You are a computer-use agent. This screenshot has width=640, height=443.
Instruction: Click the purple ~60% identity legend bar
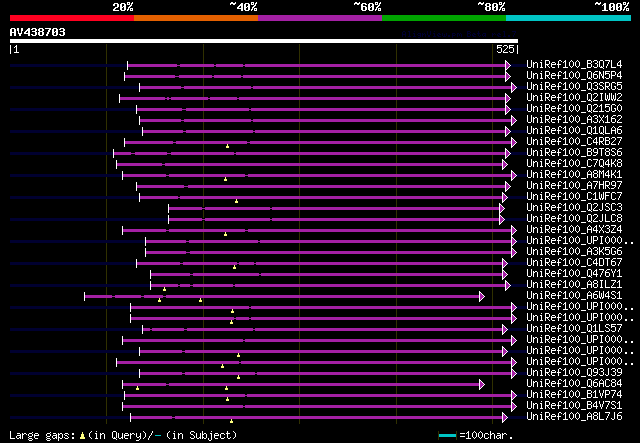click(320, 18)
